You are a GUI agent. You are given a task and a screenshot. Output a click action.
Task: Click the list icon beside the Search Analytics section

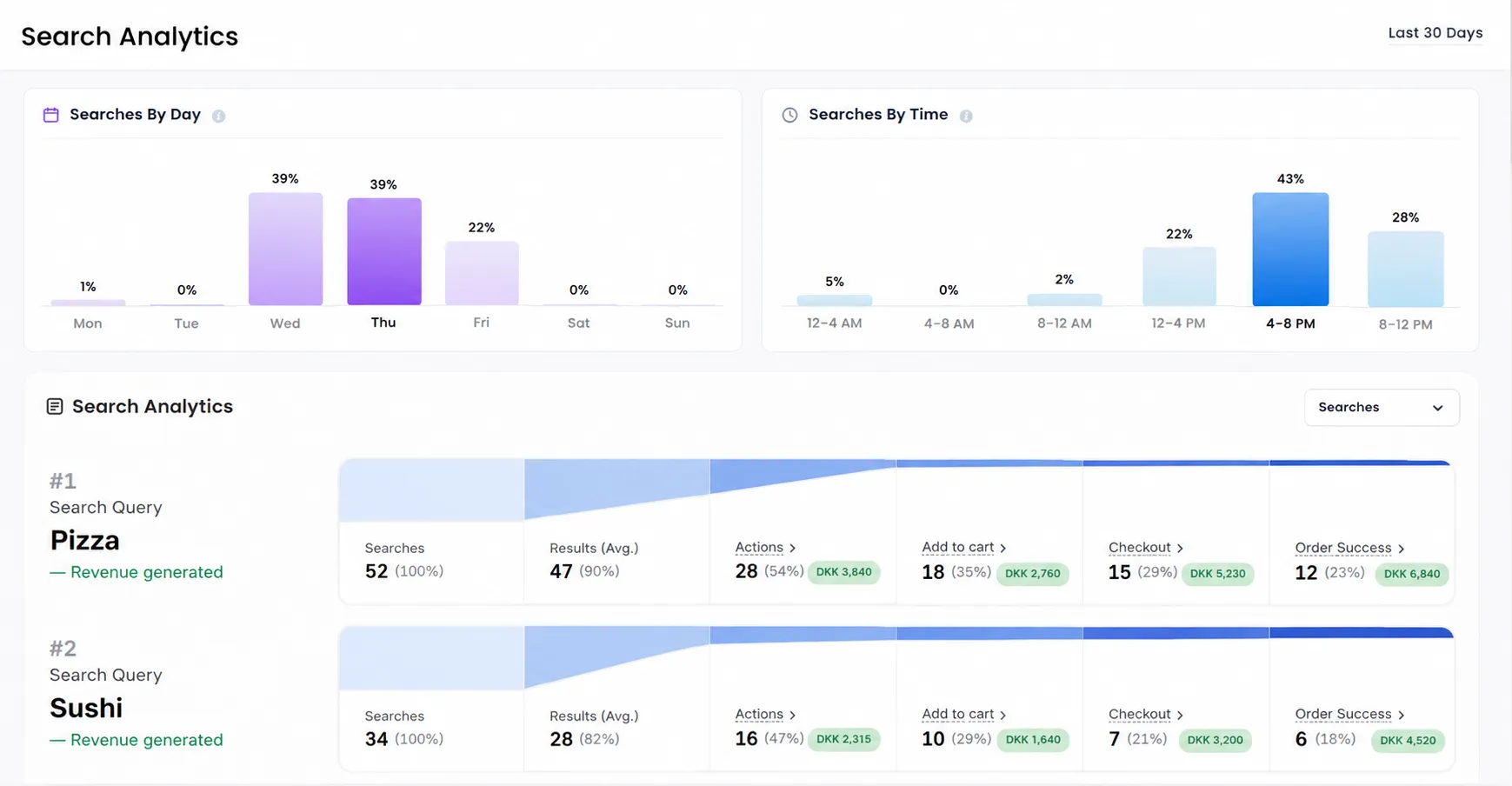pos(55,406)
